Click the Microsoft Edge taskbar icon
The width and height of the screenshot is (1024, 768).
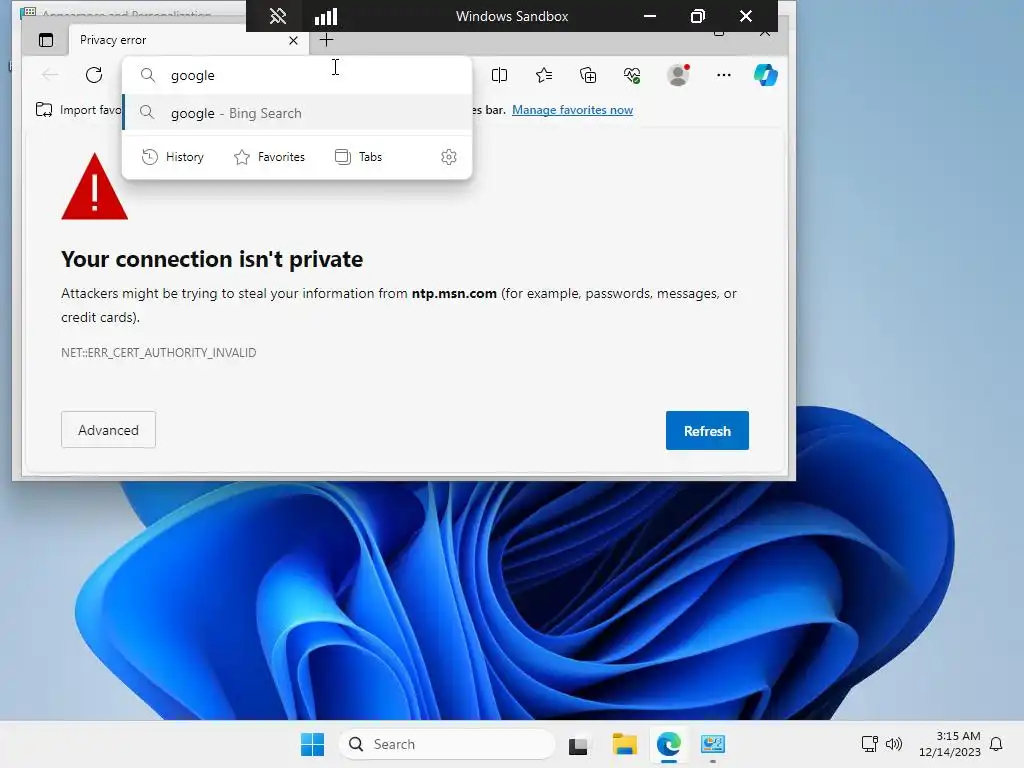[669, 744]
